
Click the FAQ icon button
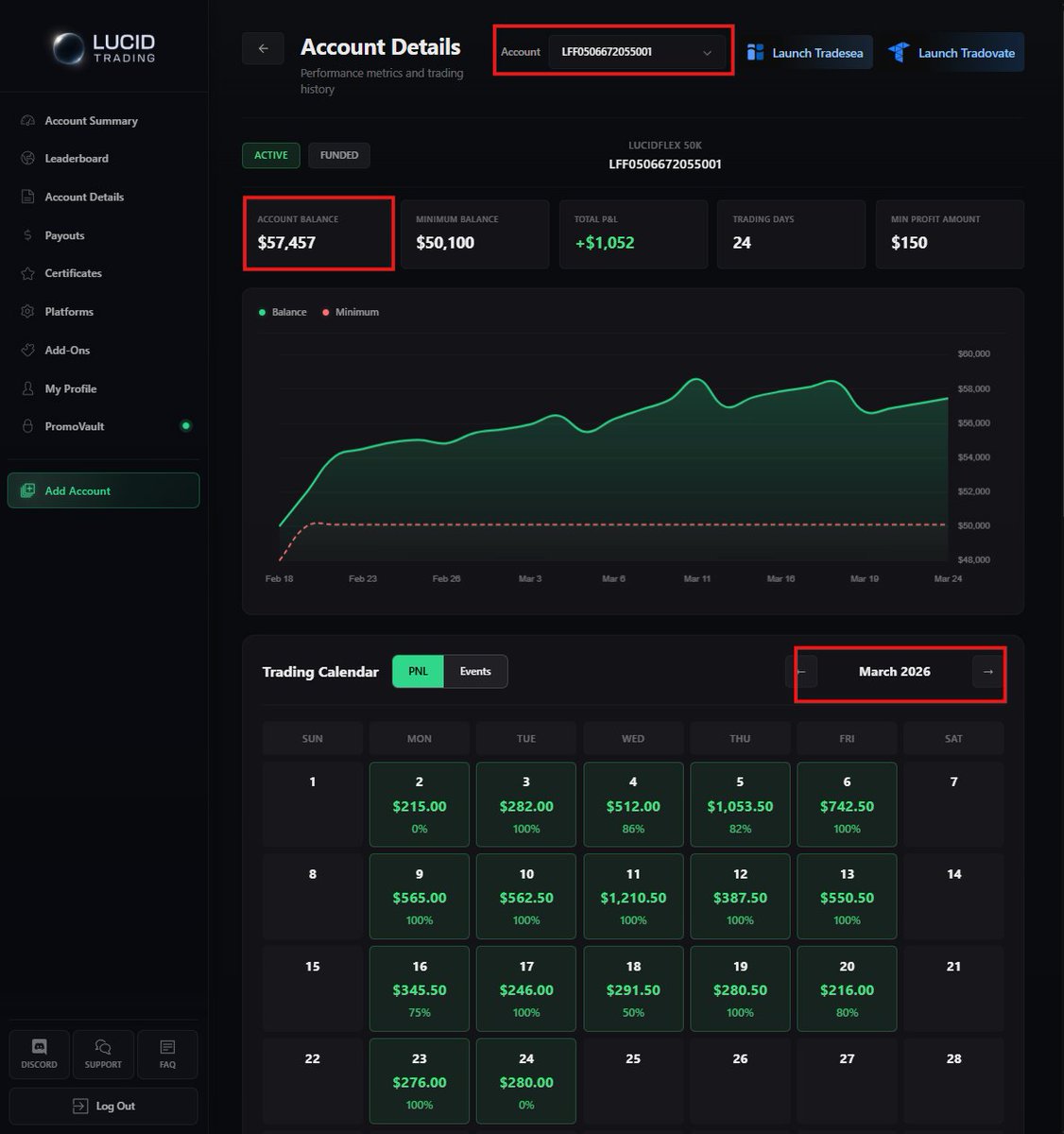tap(167, 1055)
